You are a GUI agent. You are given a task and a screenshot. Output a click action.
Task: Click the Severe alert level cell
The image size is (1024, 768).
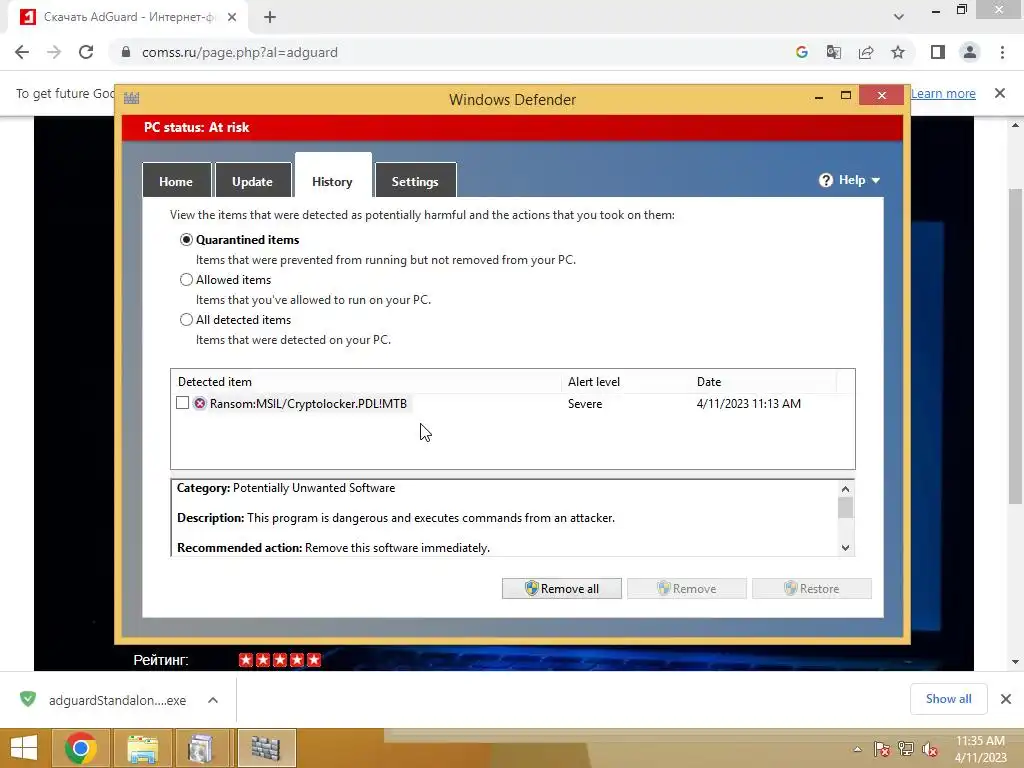(585, 404)
